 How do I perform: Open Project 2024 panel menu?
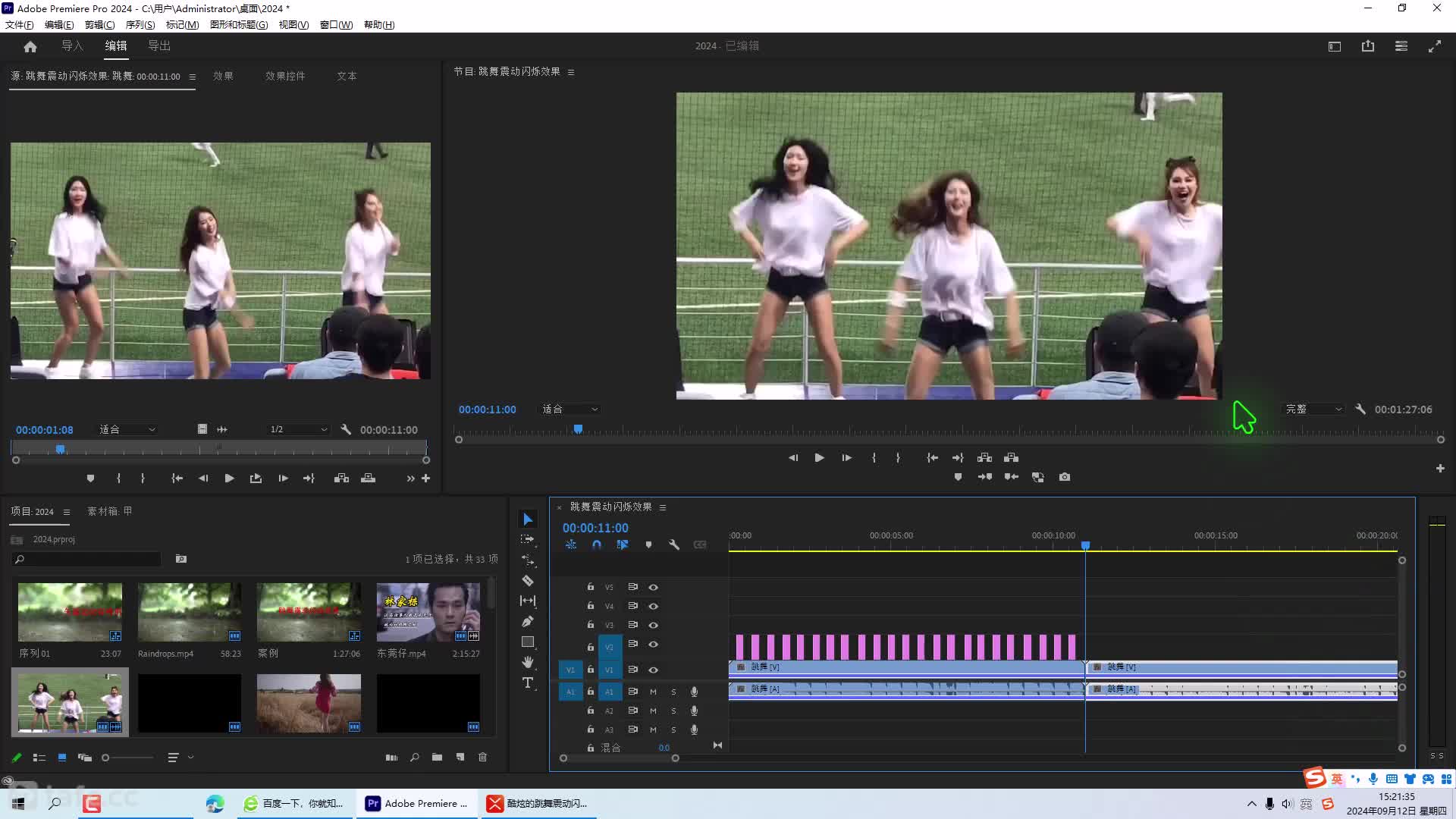pos(67,512)
